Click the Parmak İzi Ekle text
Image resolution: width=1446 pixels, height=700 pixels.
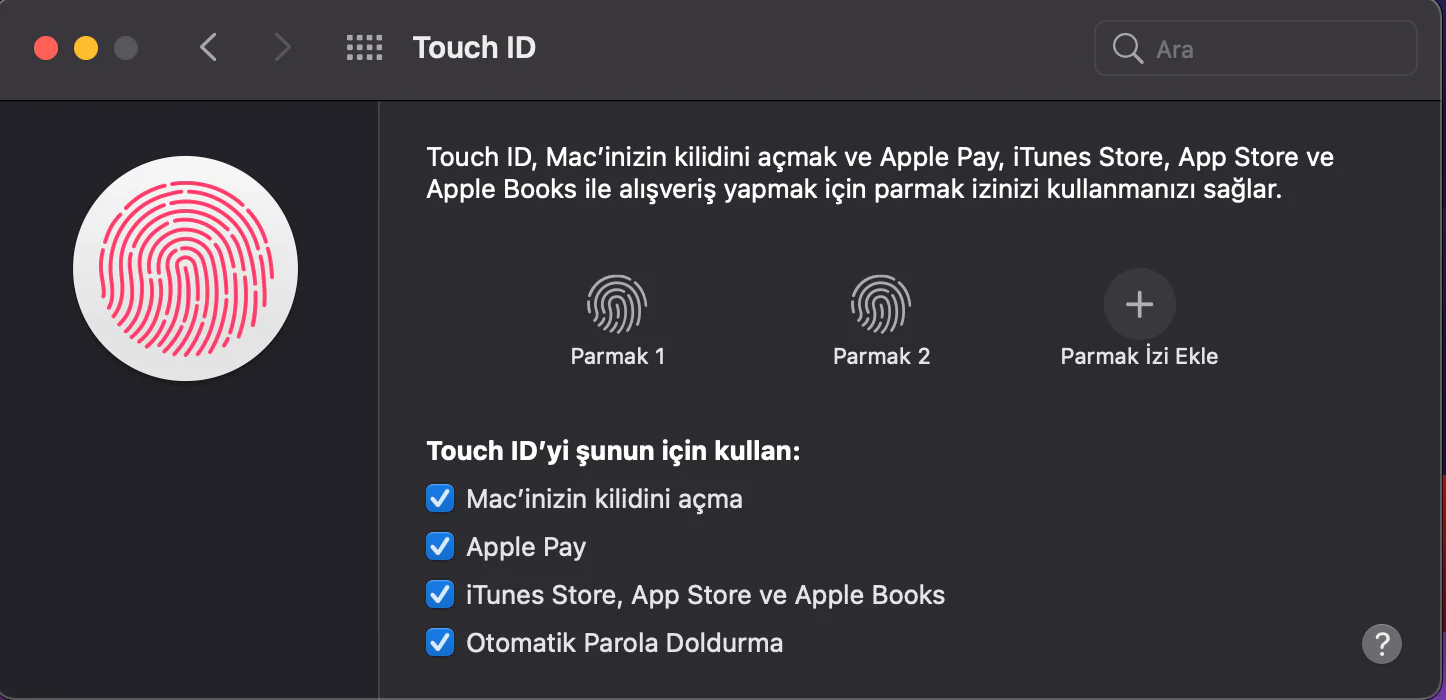1139,356
